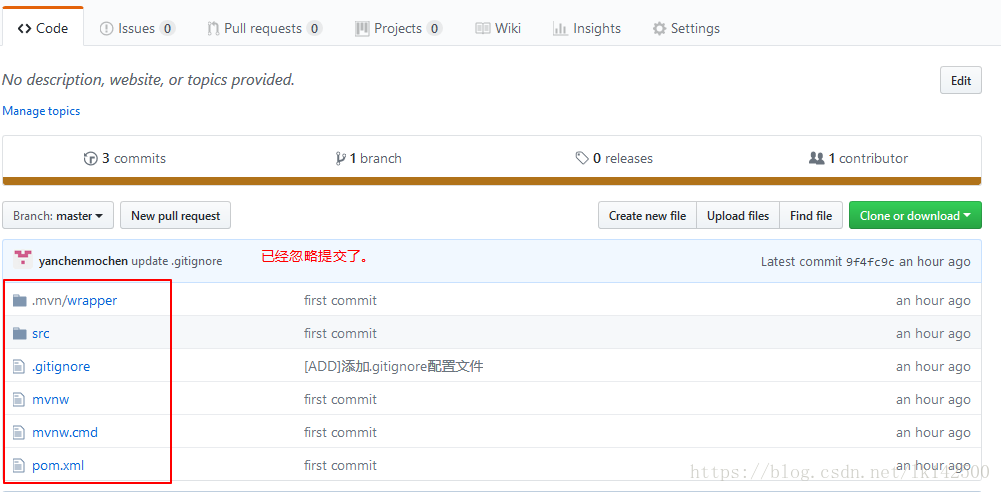Viewport: 1001px width, 492px height.
Task: Click the language color bar
Action: pyautogui.click(x=492, y=181)
